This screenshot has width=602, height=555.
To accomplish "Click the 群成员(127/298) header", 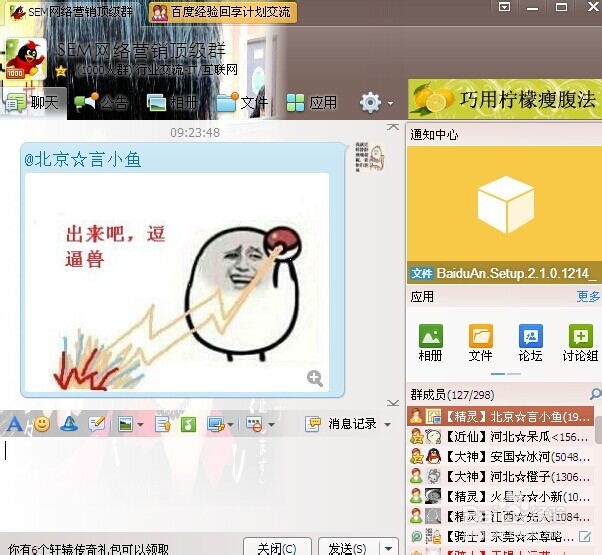I will [452, 395].
